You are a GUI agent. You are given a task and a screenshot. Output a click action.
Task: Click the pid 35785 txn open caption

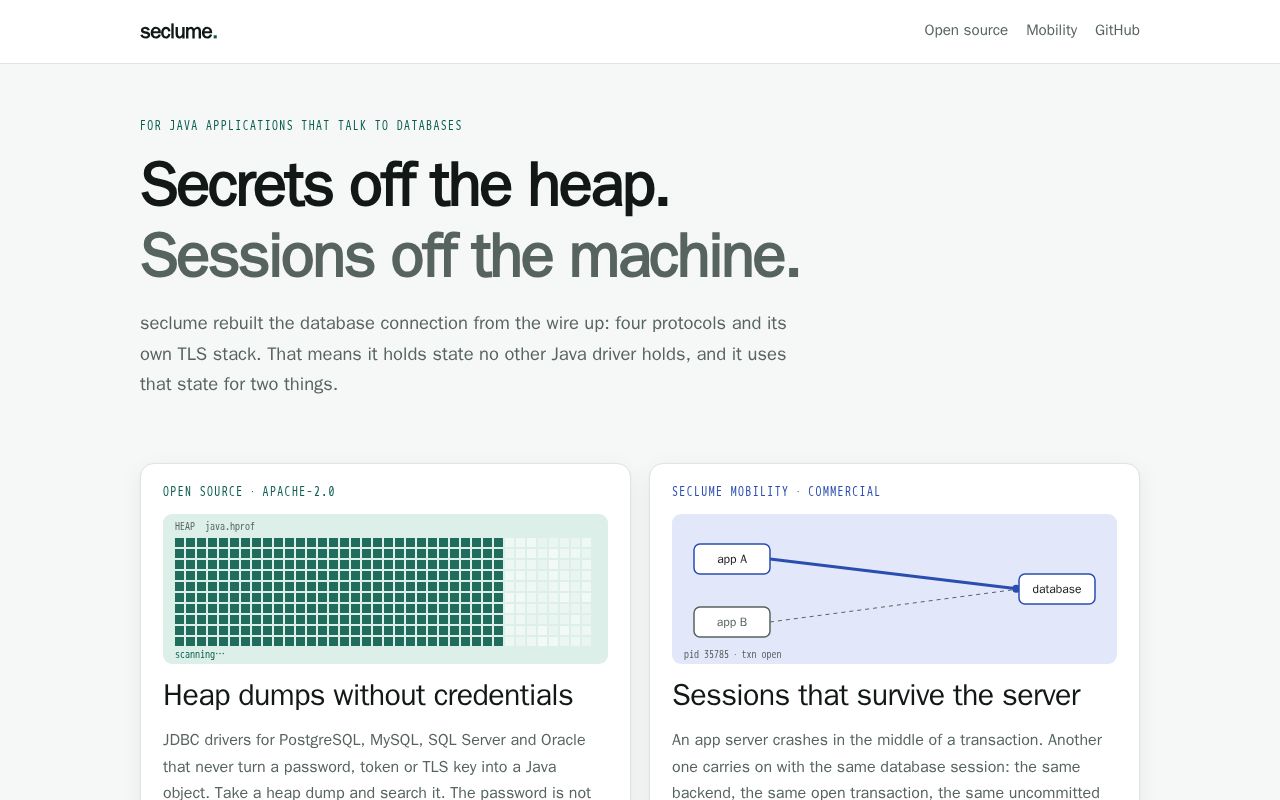[733, 654]
